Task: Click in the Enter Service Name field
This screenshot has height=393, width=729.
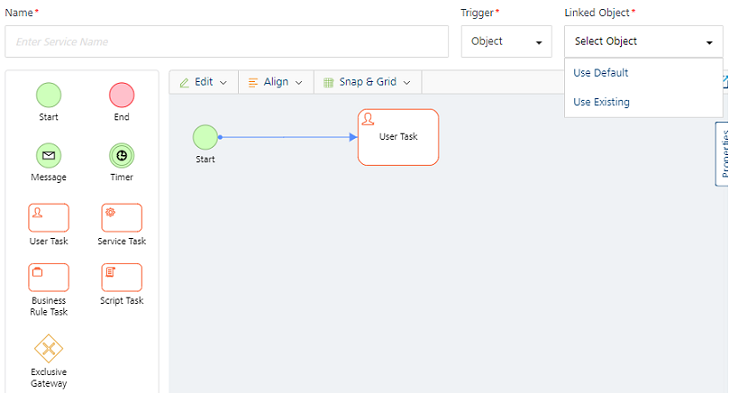Action: pyautogui.click(x=227, y=42)
